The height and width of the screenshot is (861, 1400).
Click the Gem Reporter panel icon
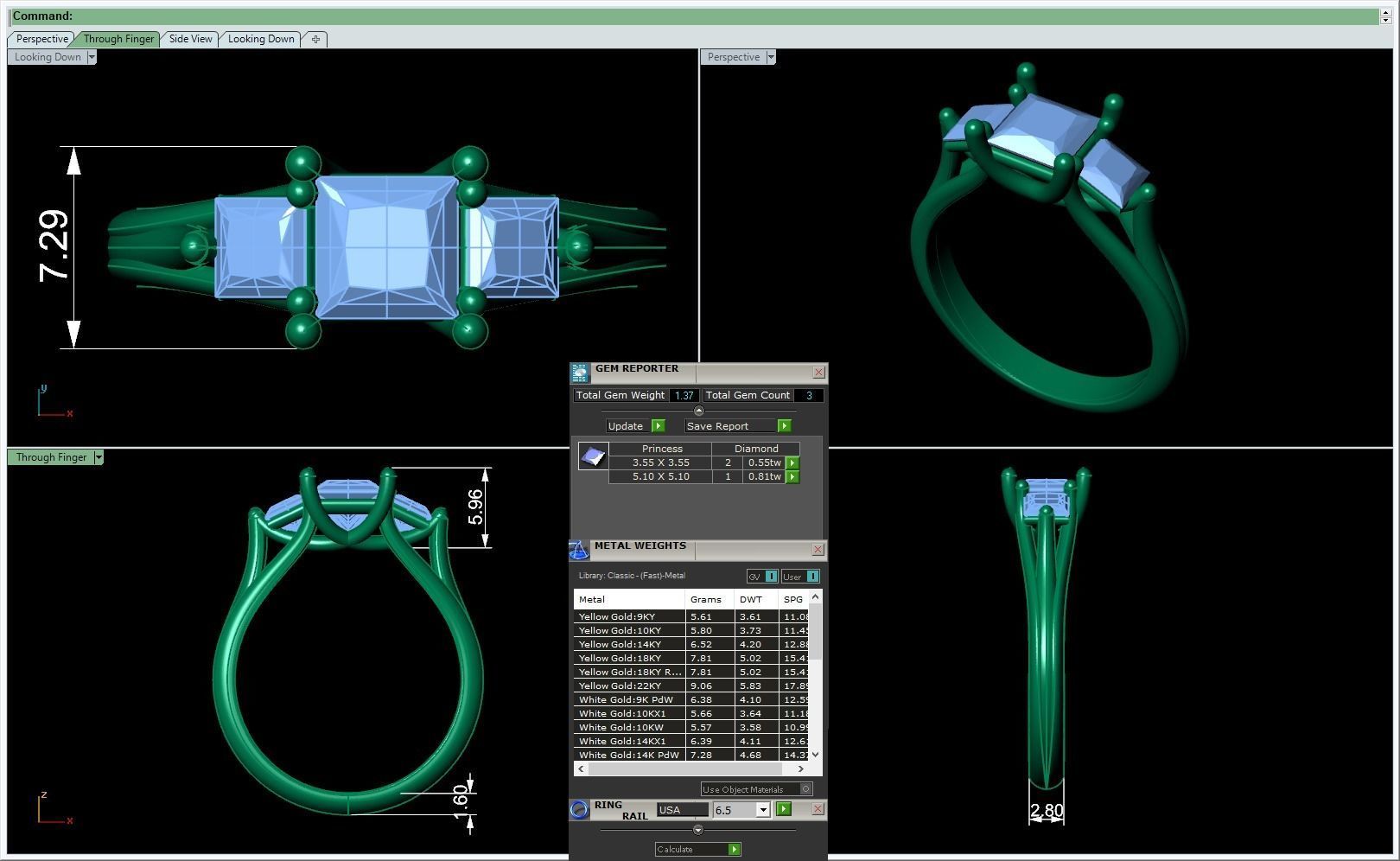pos(579,373)
